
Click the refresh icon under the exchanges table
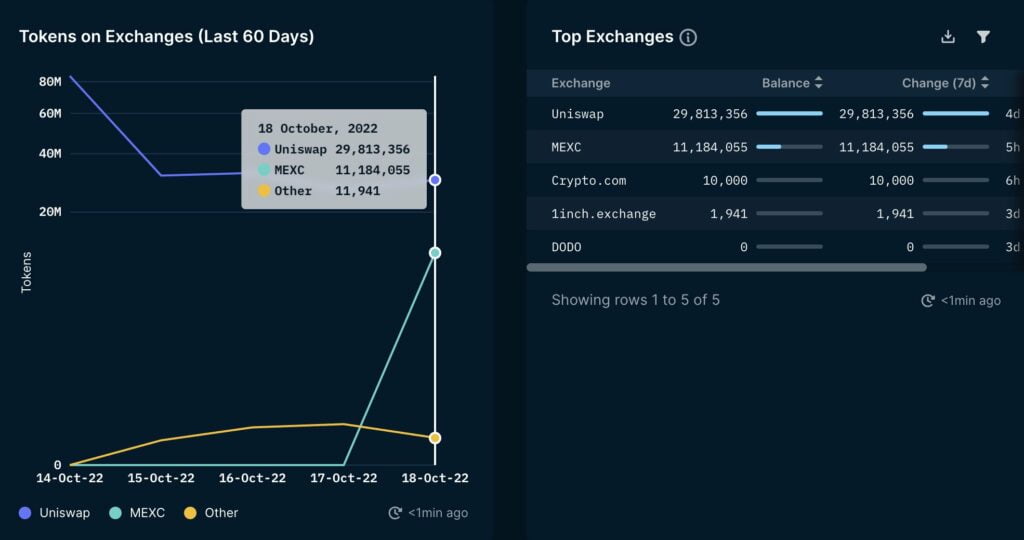coord(928,300)
